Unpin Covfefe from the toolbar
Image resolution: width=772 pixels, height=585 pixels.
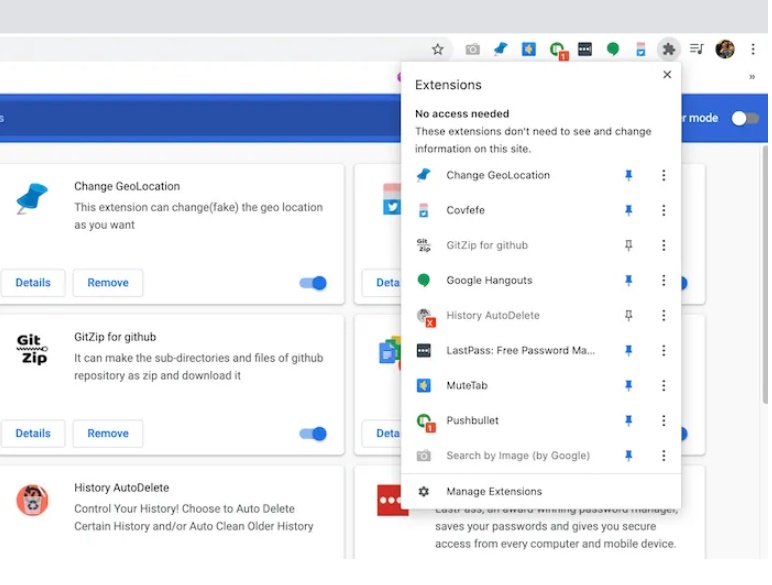(628, 211)
